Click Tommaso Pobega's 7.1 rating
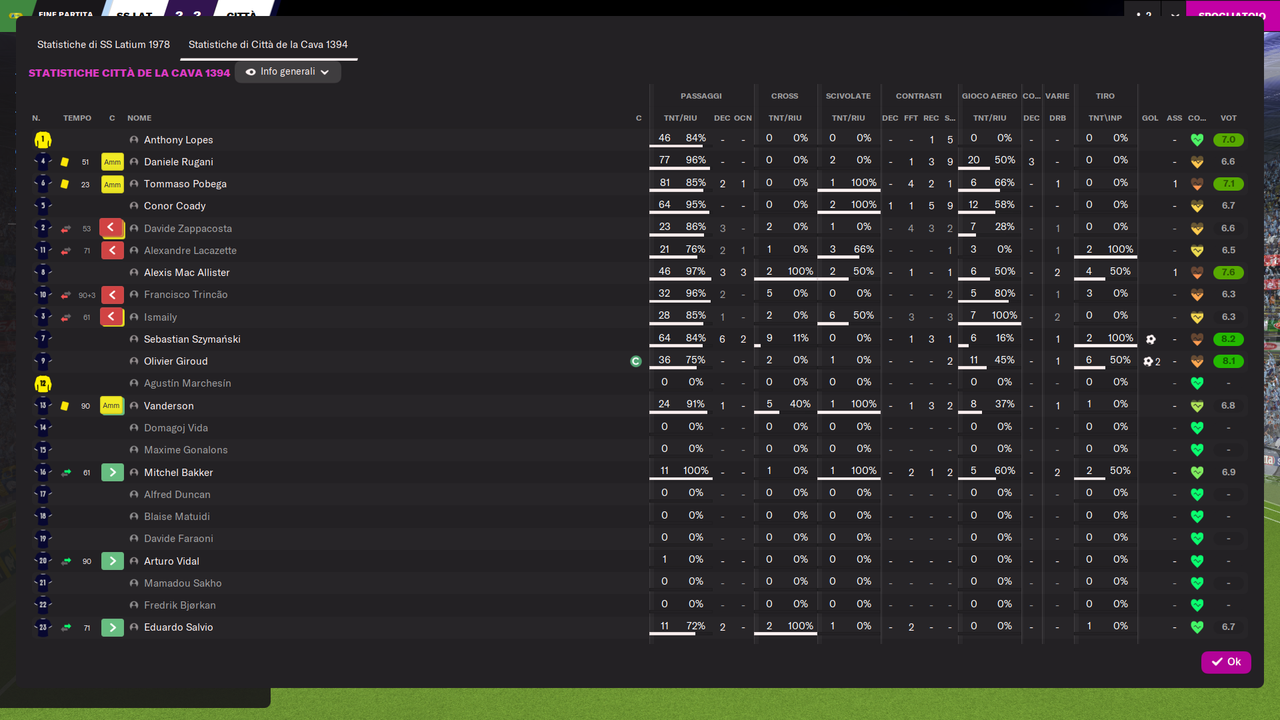The height and width of the screenshot is (720, 1280). 1228,184
